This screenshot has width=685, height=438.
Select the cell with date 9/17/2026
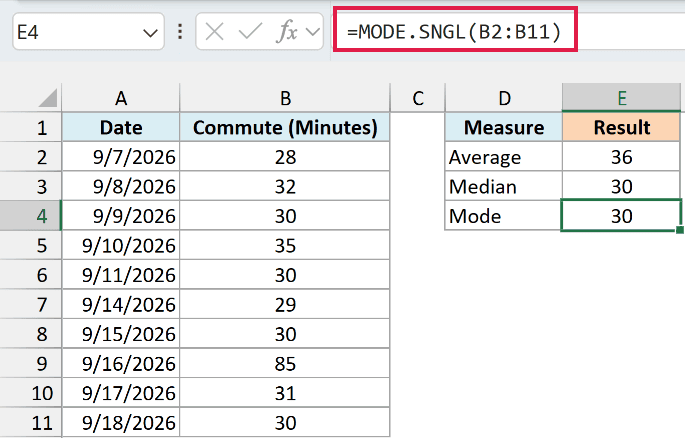tap(121, 393)
